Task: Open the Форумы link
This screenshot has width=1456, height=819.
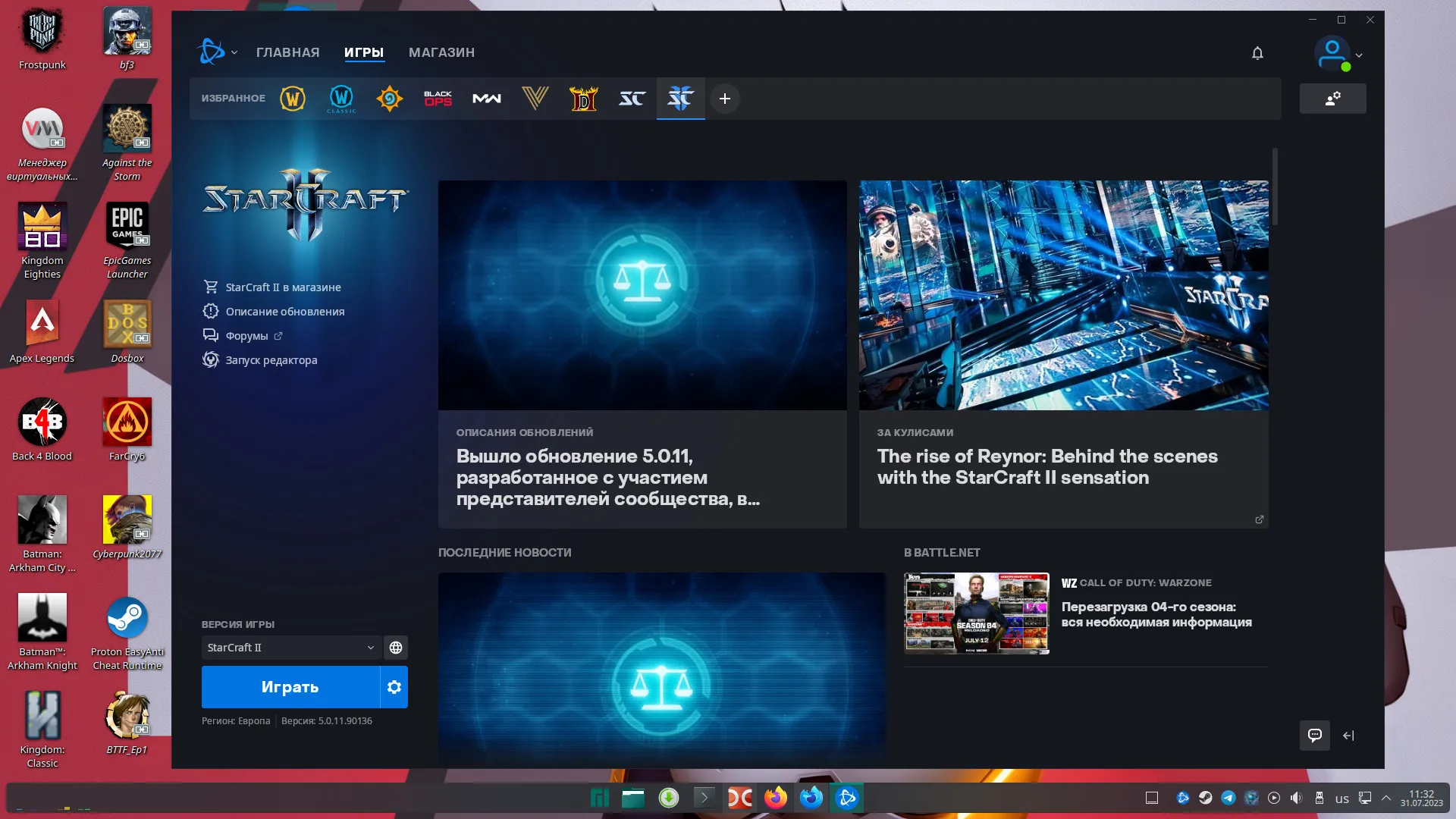Action: coord(243,336)
